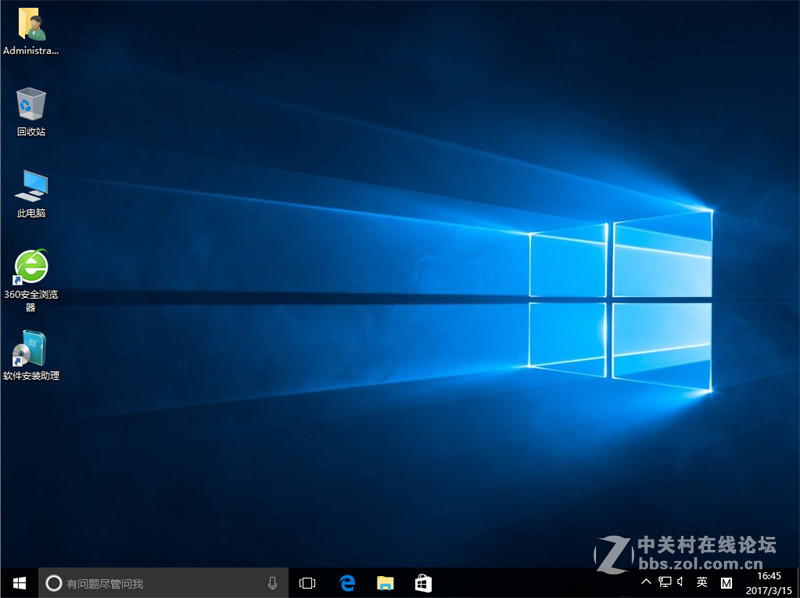Open the Windows Store from the taskbar
The width and height of the screenshot is (800, 598).
[x=423, y=581]
